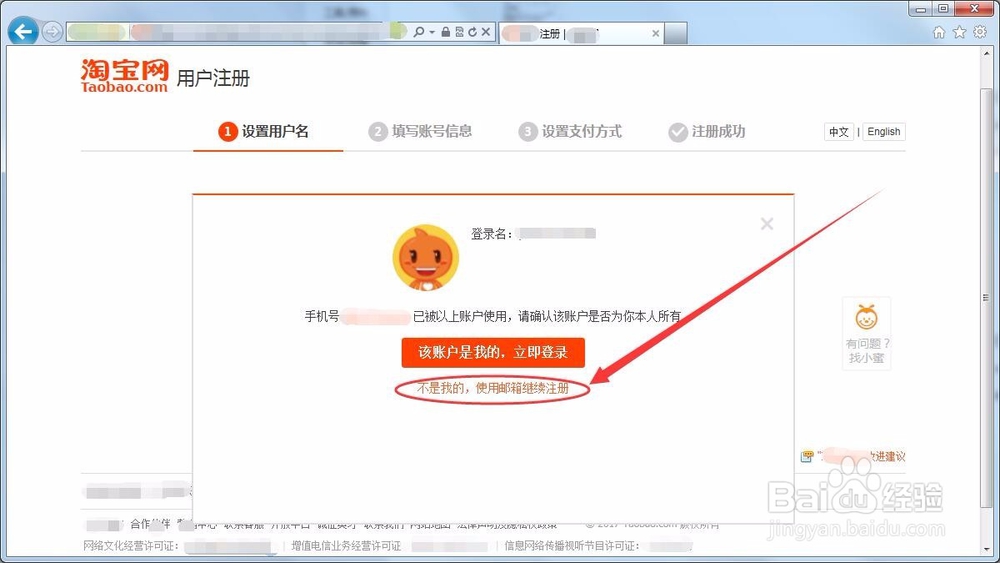Click 信息网络传播视听节目许可证 footer text

click(571, 546)
